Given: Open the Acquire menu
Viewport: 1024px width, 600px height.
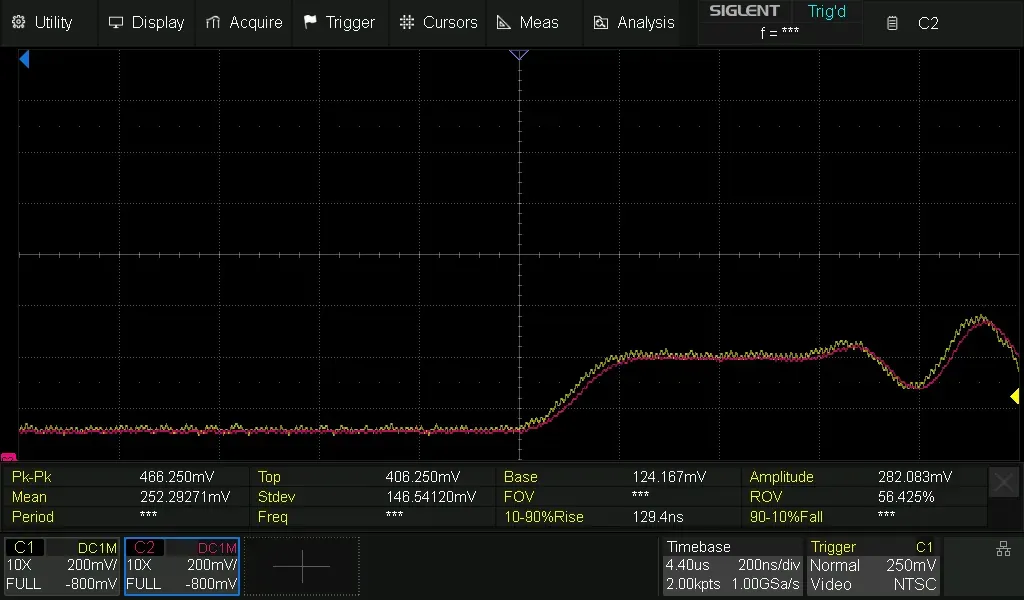Looking at the screenshot, I should pyautogui.click(x=244, y=22).
